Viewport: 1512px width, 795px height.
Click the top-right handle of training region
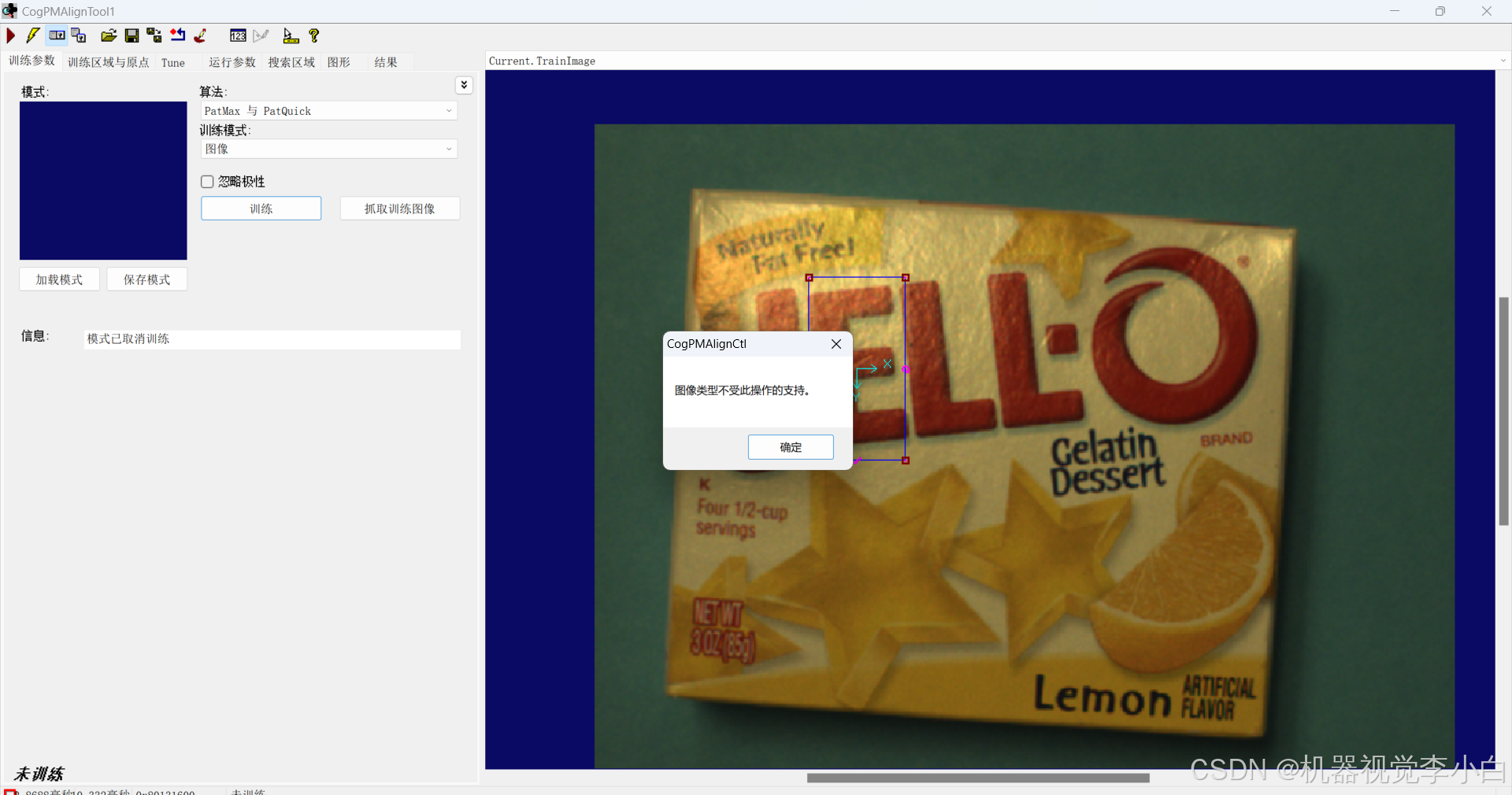tap(906, 278)
